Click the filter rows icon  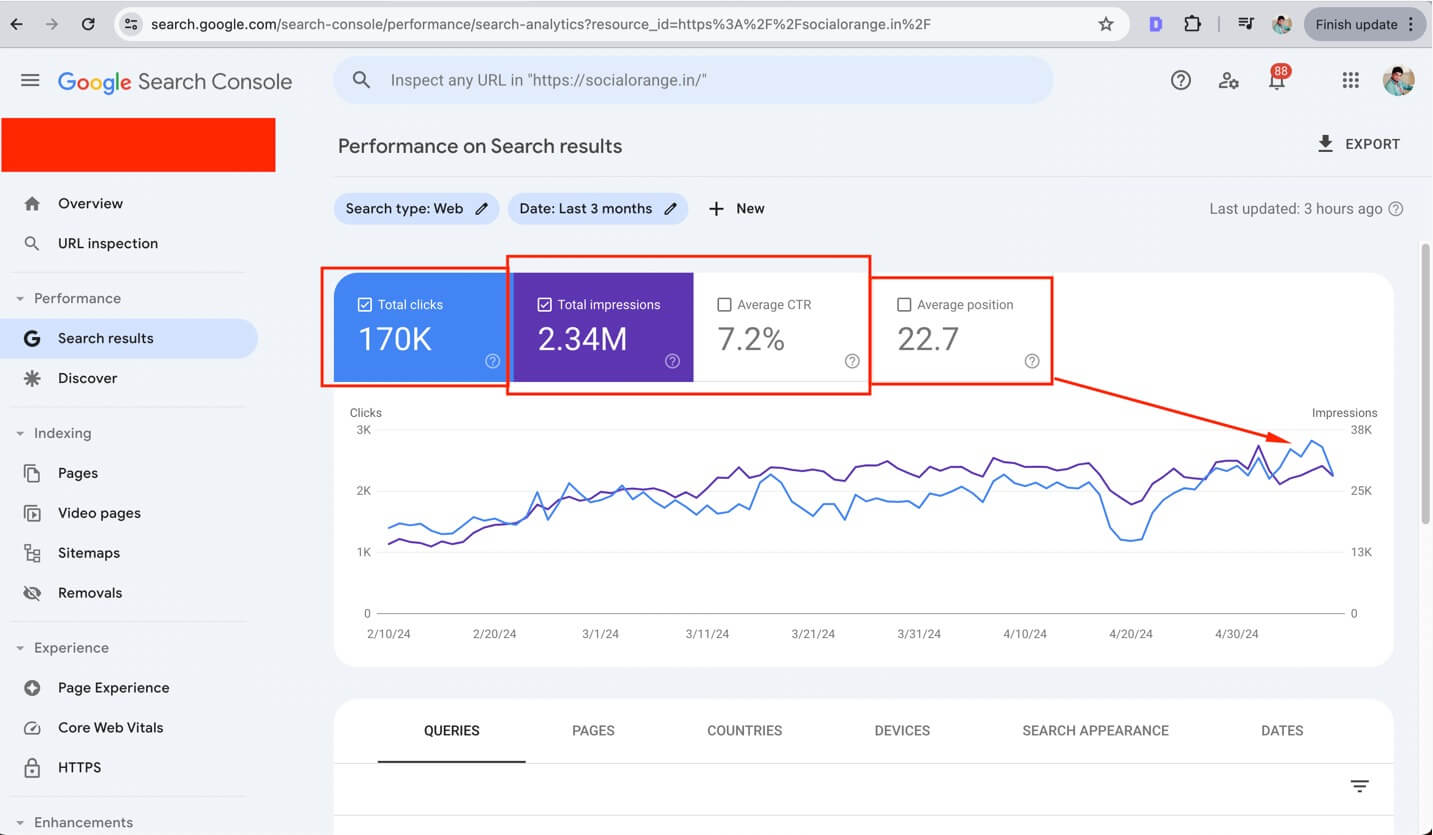(x=1359, y=787)
